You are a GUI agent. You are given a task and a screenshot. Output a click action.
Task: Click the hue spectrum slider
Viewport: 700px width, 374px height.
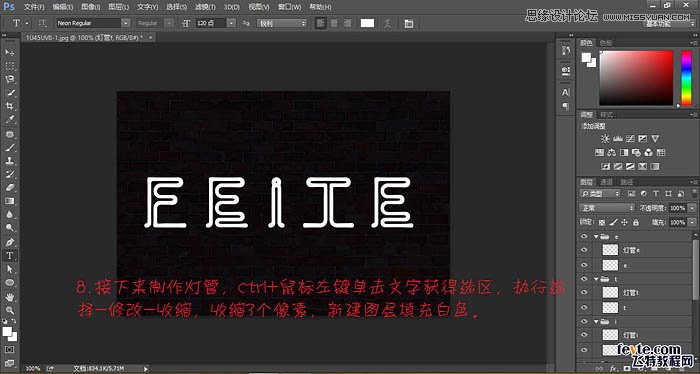[686, 78]
